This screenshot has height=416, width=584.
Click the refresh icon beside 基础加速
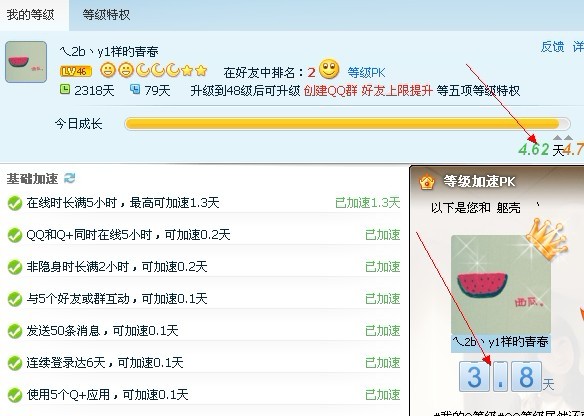[x=69, y=178]
